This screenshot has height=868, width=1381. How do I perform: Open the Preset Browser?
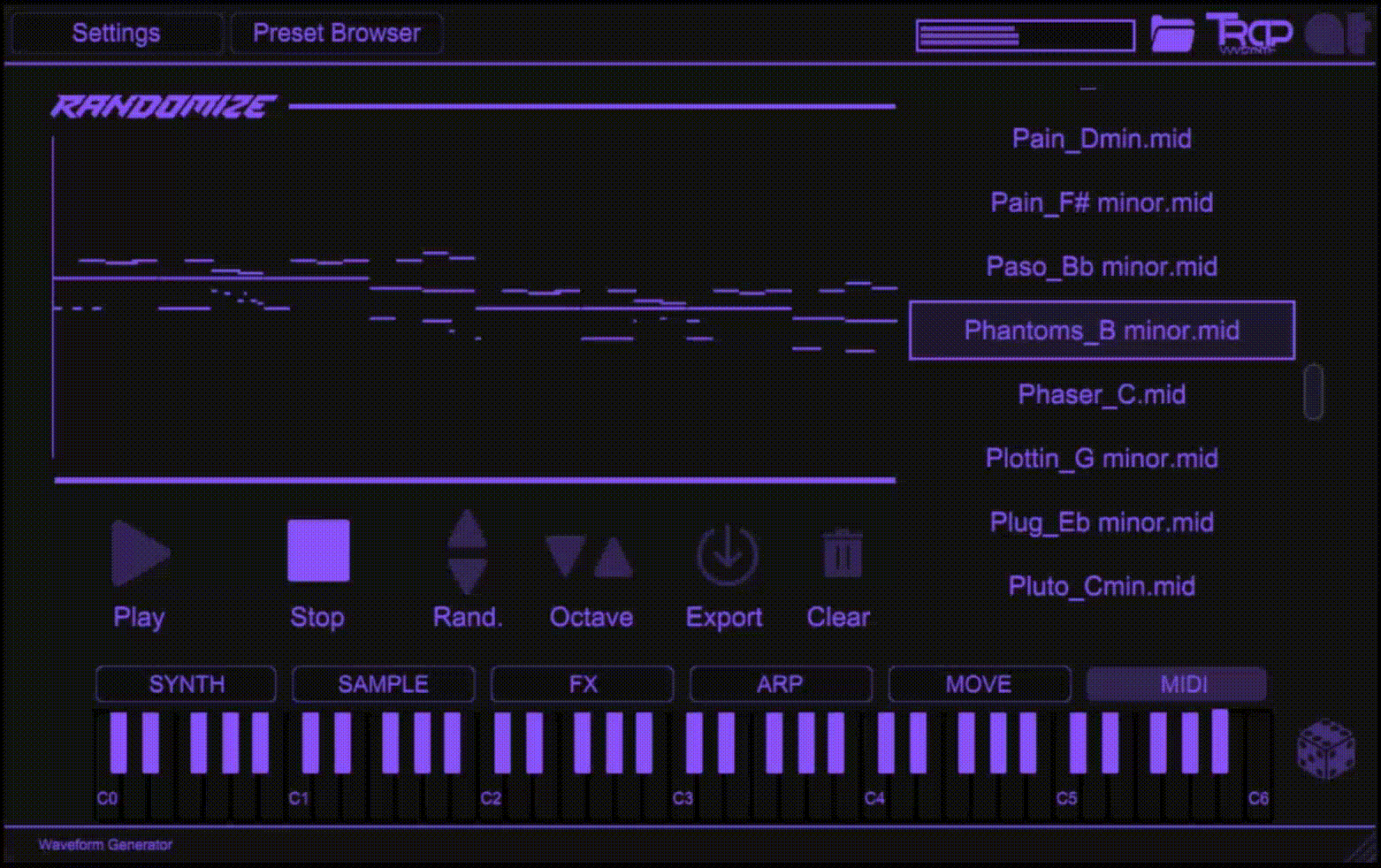[x=336, y=33]
